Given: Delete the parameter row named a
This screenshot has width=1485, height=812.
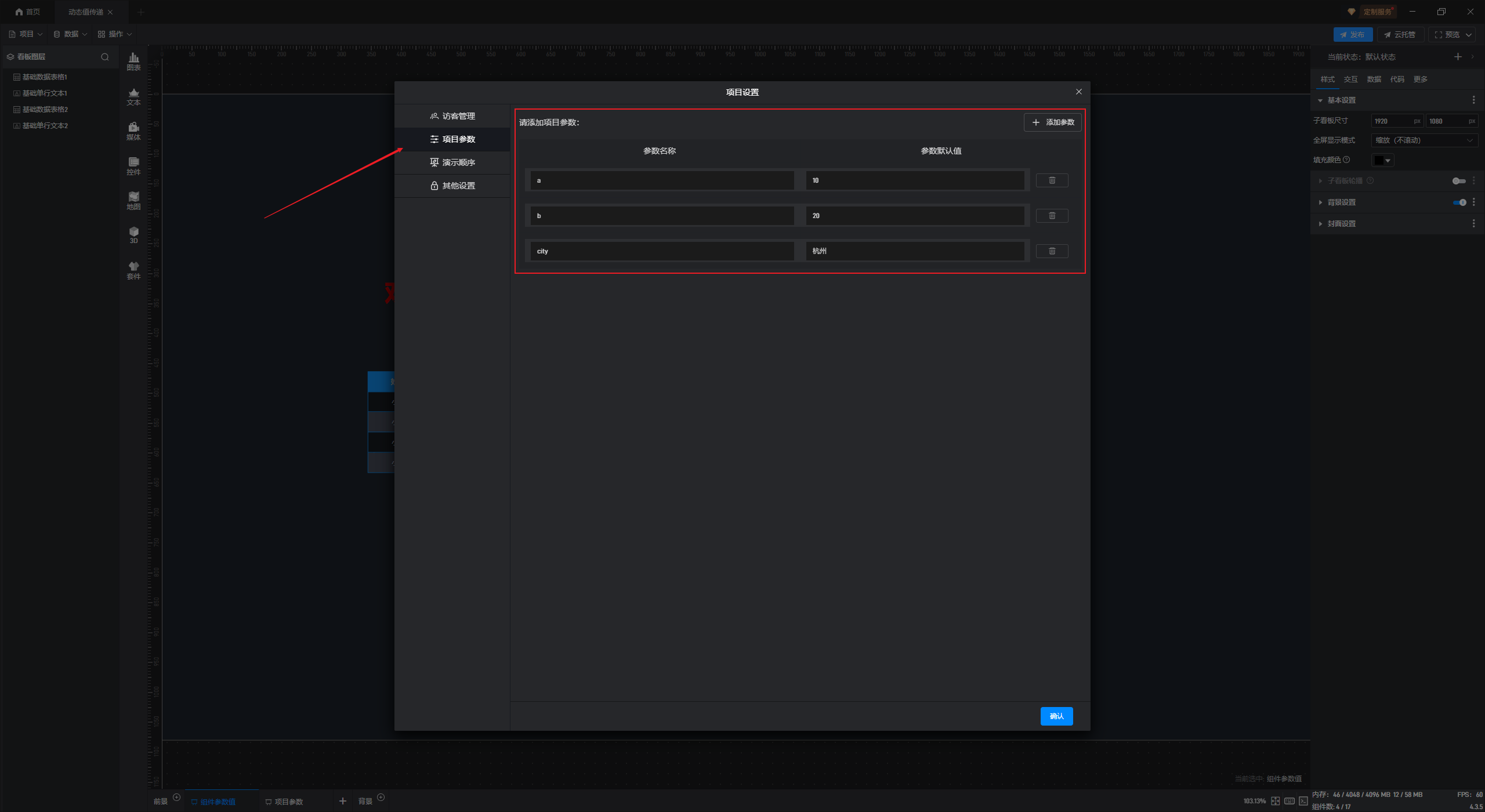Looking at the screenshot, I should [1052, 180].
